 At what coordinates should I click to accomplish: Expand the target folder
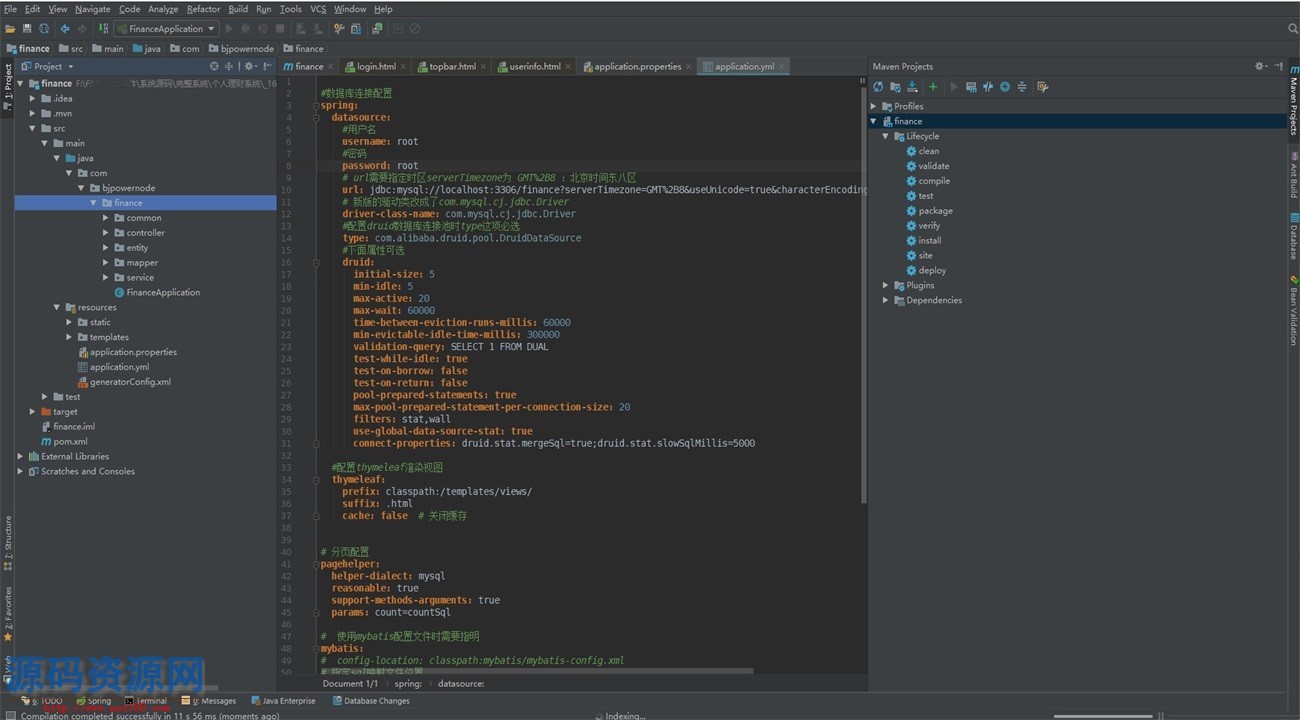pyautogui.click(x=33, y=412)
